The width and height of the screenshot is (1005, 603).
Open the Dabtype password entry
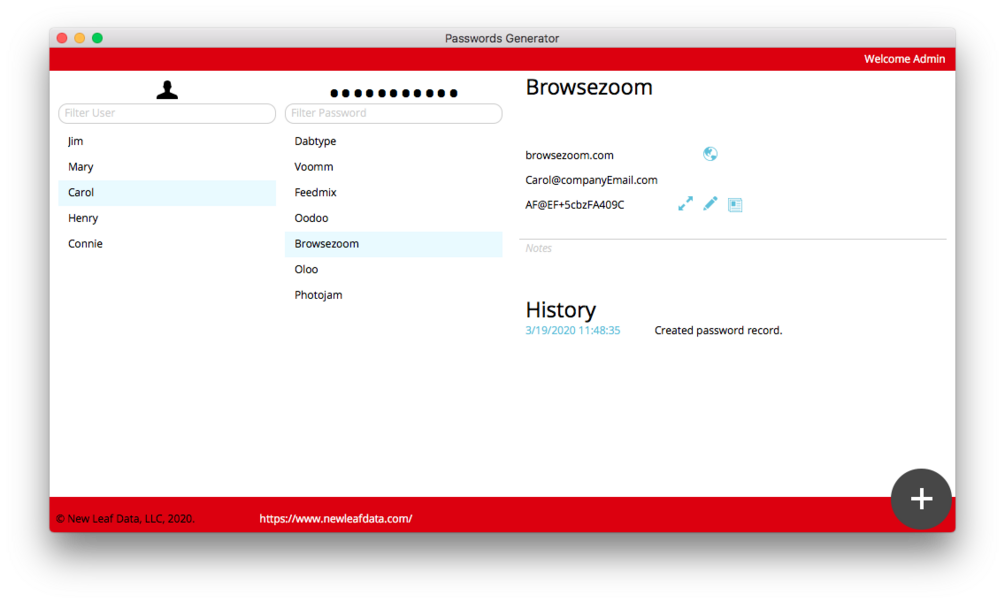[x=394, y=141]
